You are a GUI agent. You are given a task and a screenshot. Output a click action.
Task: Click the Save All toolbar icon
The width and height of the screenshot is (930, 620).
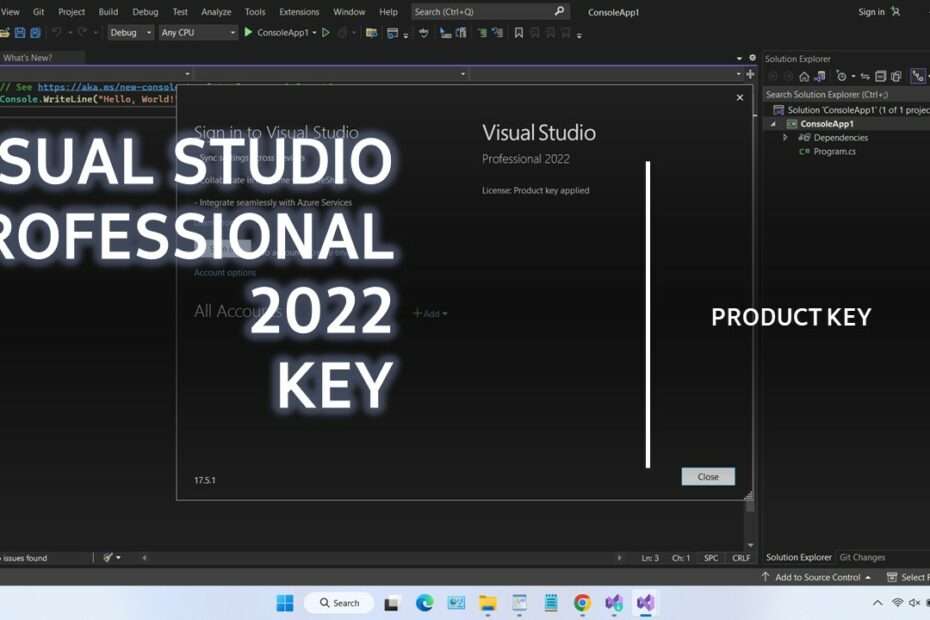(35, 33)
